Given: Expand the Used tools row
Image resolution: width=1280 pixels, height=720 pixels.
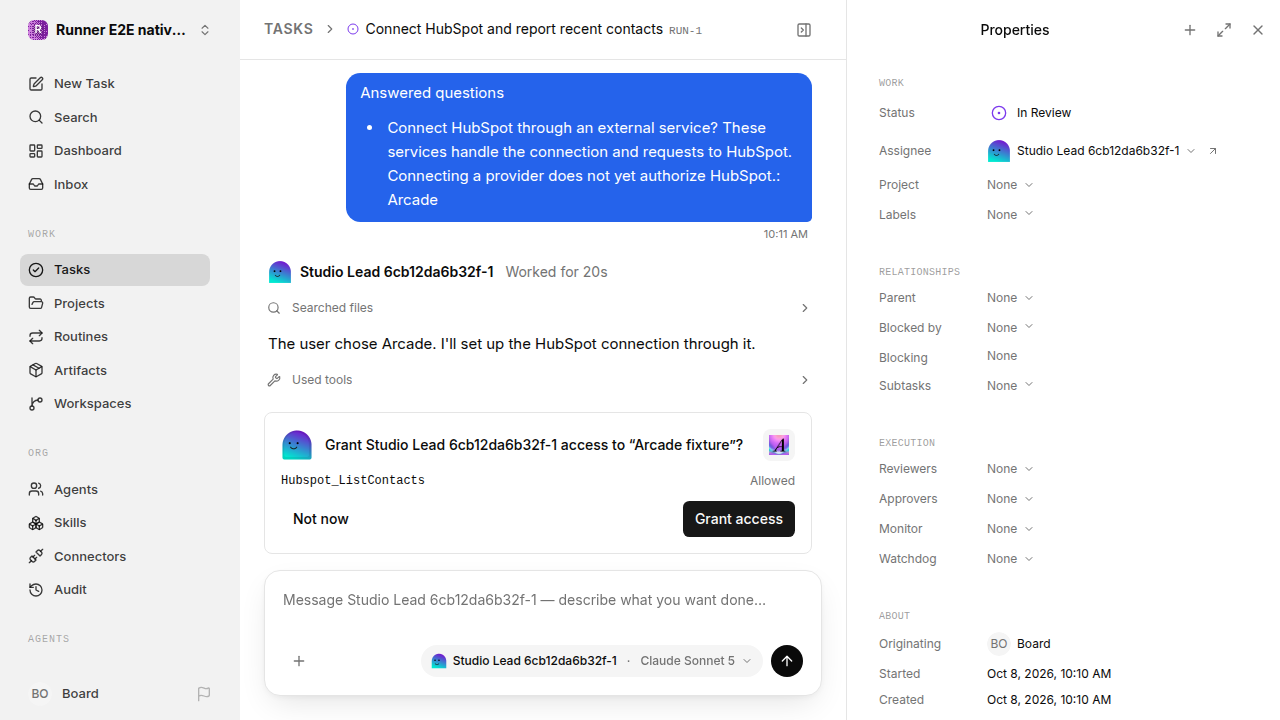Looking at the screenshot, I should [538, 380].
